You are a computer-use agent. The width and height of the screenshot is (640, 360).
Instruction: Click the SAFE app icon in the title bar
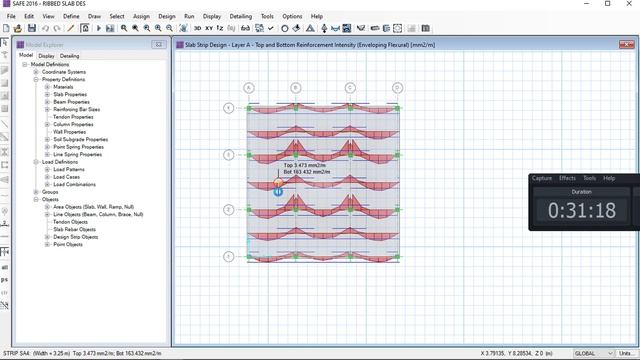tap(6, 4)
